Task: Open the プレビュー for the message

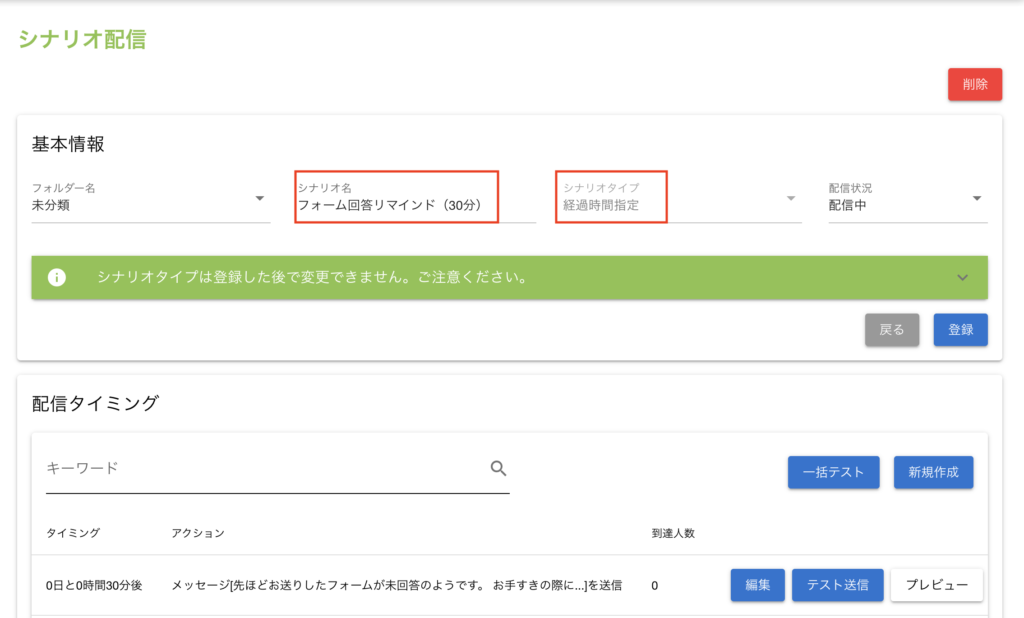Action: pos(936,585)
